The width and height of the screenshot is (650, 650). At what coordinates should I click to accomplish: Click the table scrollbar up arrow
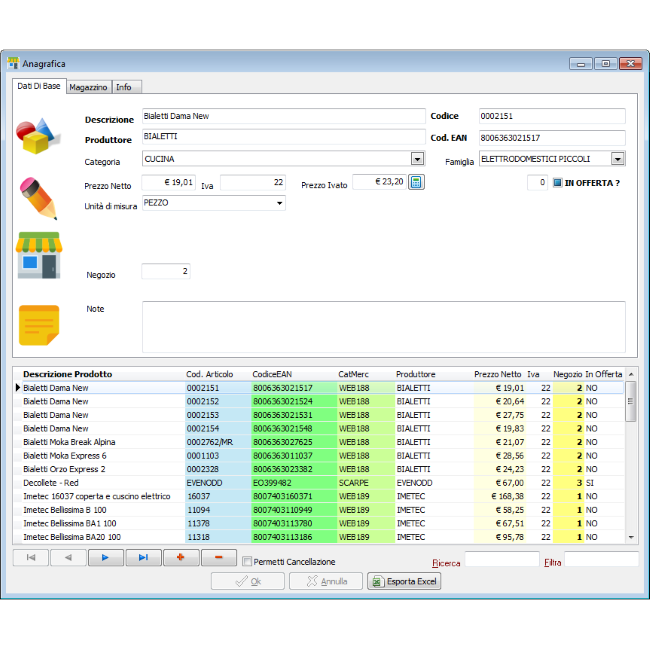(x=631, y=374)
